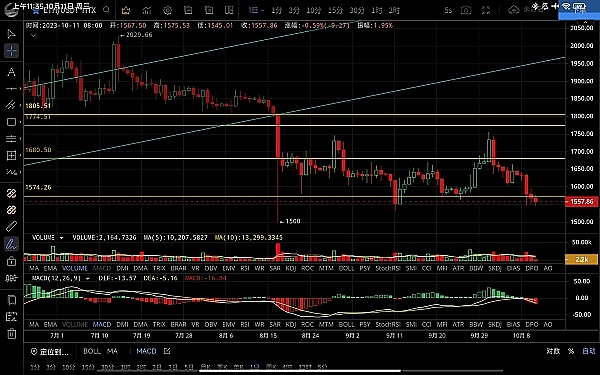Click the 1557.86 current price label
This screenshot has width=600, height=375.
[581, 201]
